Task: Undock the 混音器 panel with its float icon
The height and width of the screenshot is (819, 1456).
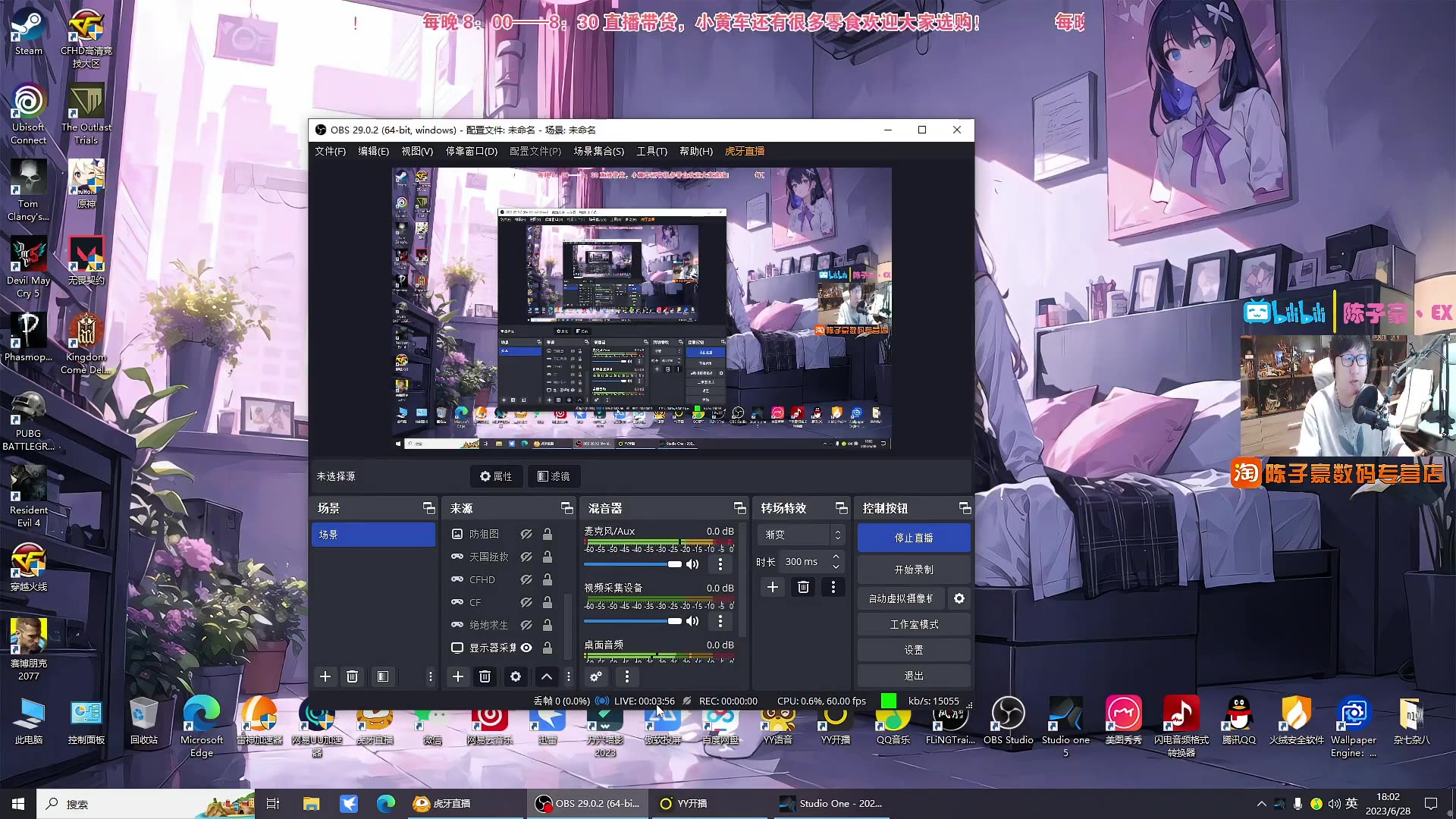Action: coord(739,508)
